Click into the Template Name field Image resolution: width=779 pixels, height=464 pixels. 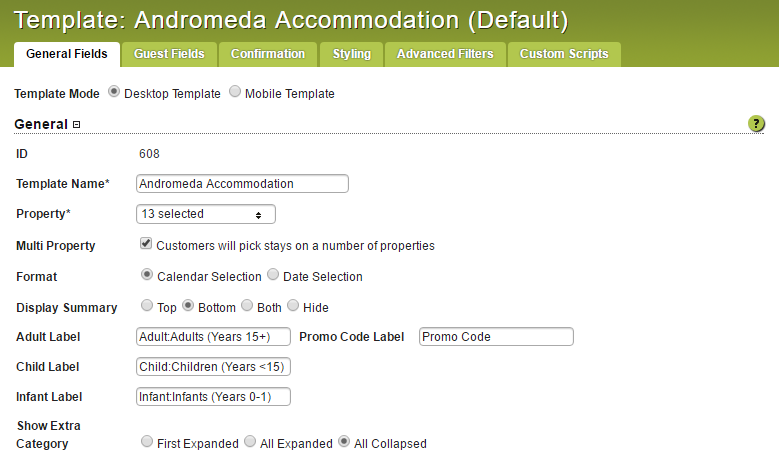242,184
